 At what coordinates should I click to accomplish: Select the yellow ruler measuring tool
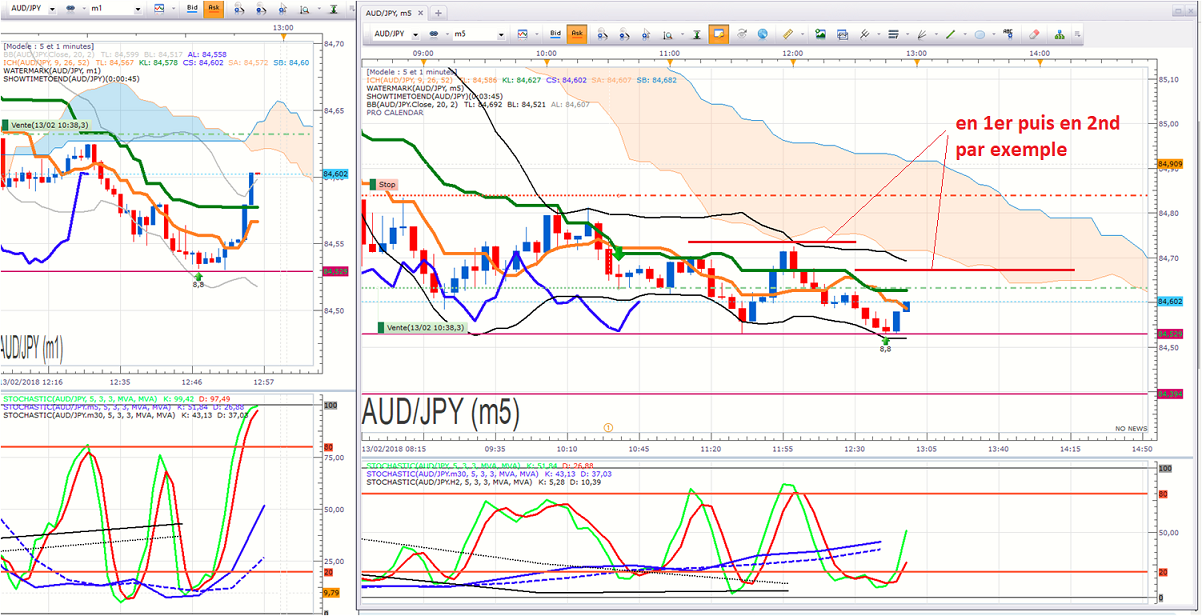[x=788, y=34]
